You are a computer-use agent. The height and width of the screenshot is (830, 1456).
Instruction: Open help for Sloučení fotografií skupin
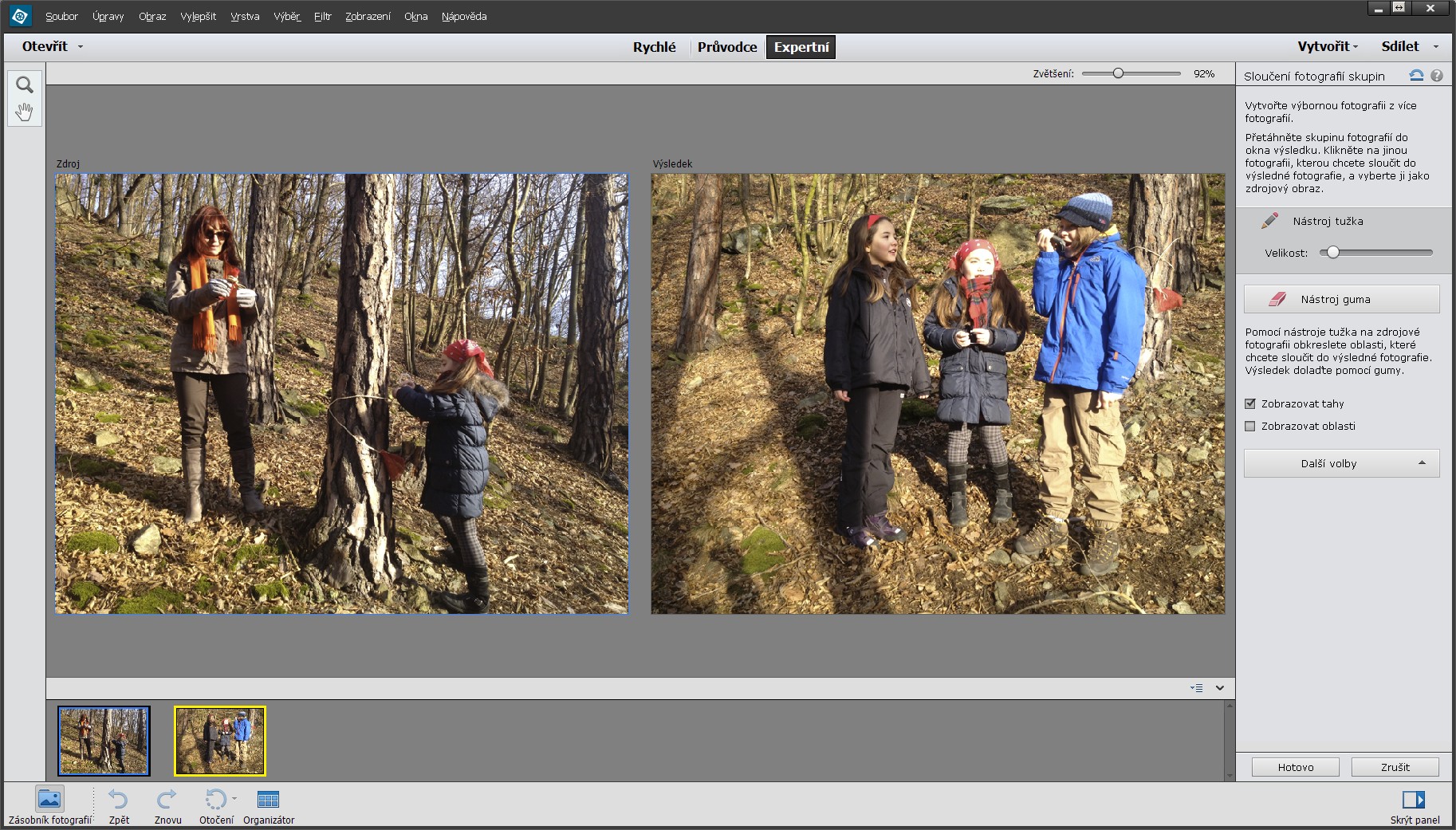[1437, 76]
